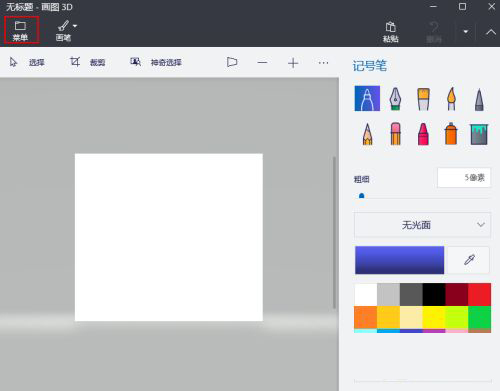Open the three-dots more options

coord(323,63)
